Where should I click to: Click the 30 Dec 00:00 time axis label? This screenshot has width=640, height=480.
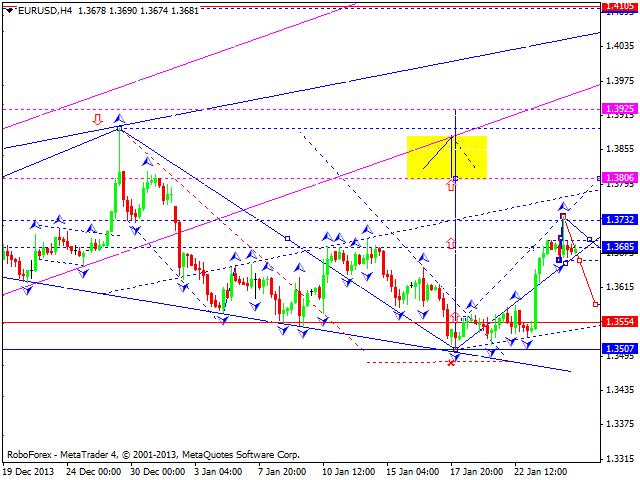pos(158,471)
